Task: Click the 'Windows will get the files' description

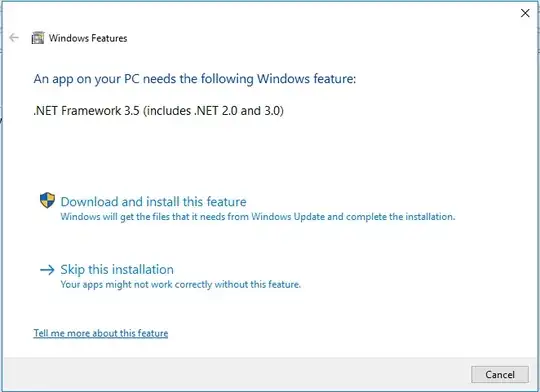Action: [258, 217]
